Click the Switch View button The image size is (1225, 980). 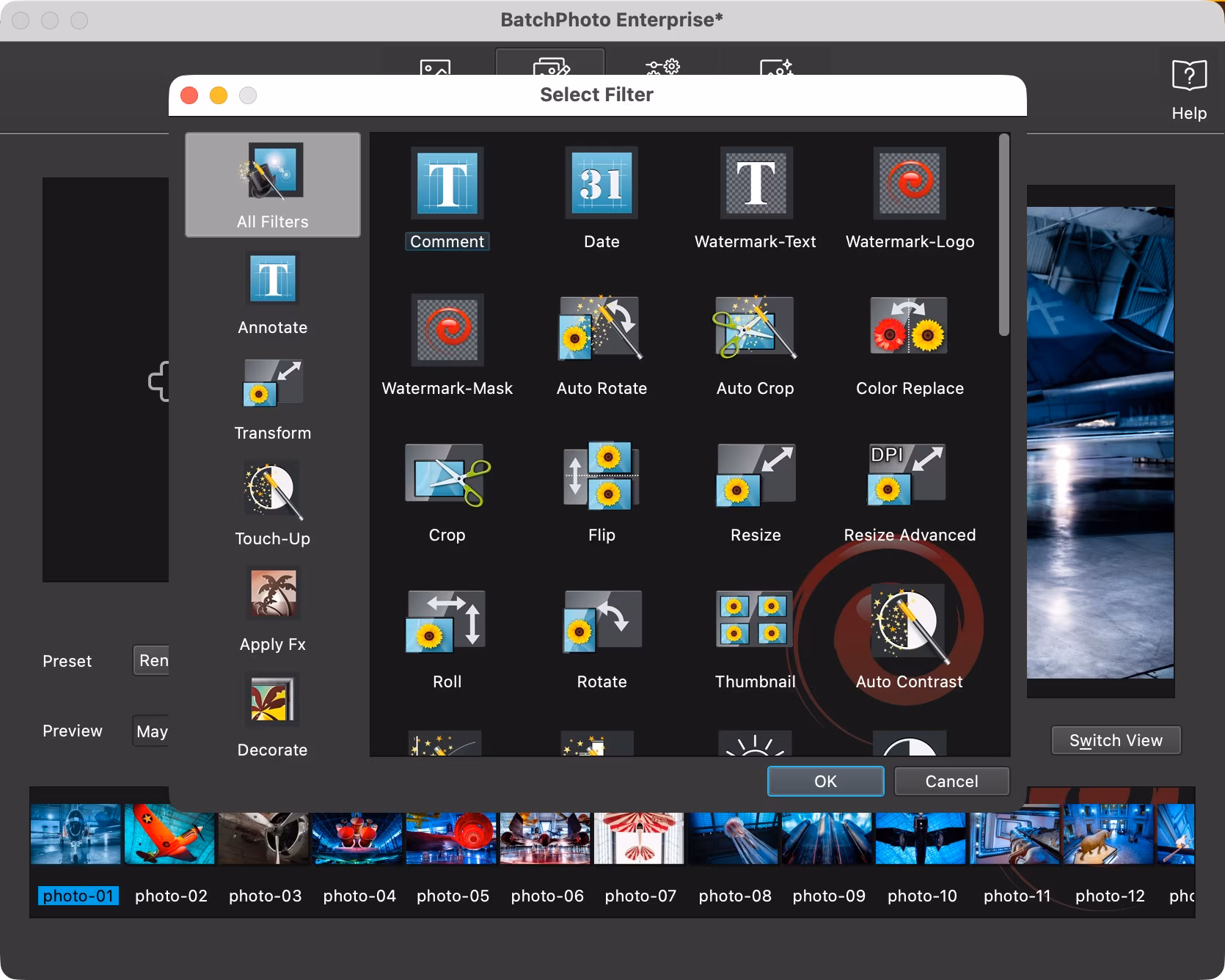point(1116,740)
